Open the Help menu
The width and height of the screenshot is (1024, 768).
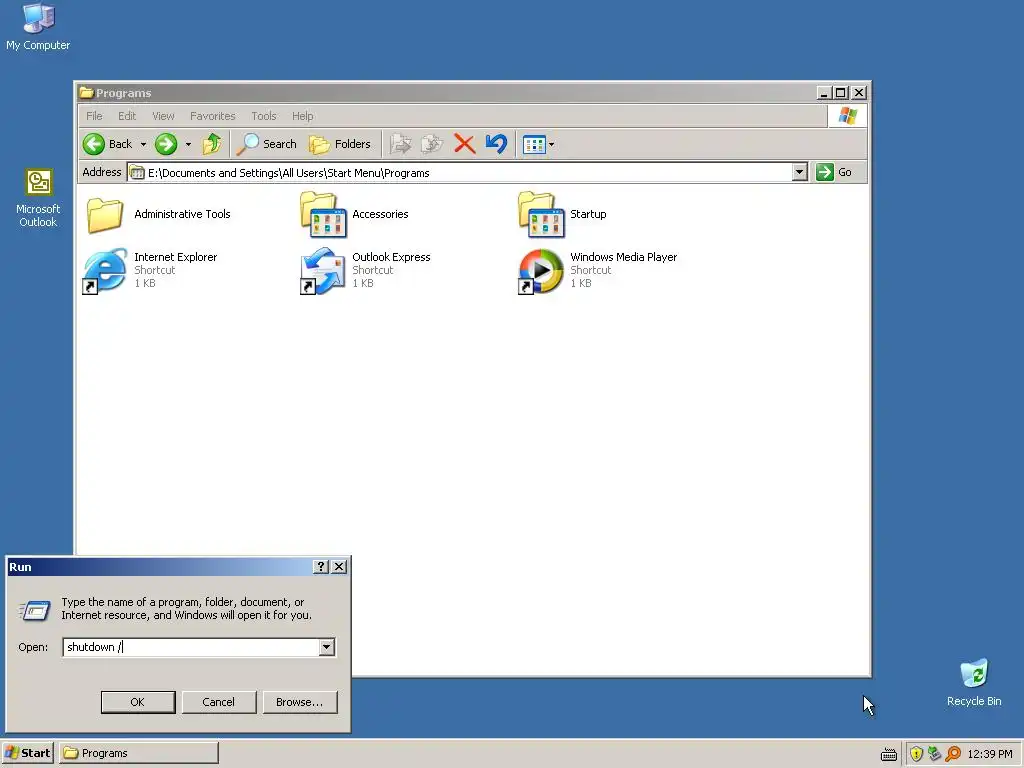[x=302, y=116]
